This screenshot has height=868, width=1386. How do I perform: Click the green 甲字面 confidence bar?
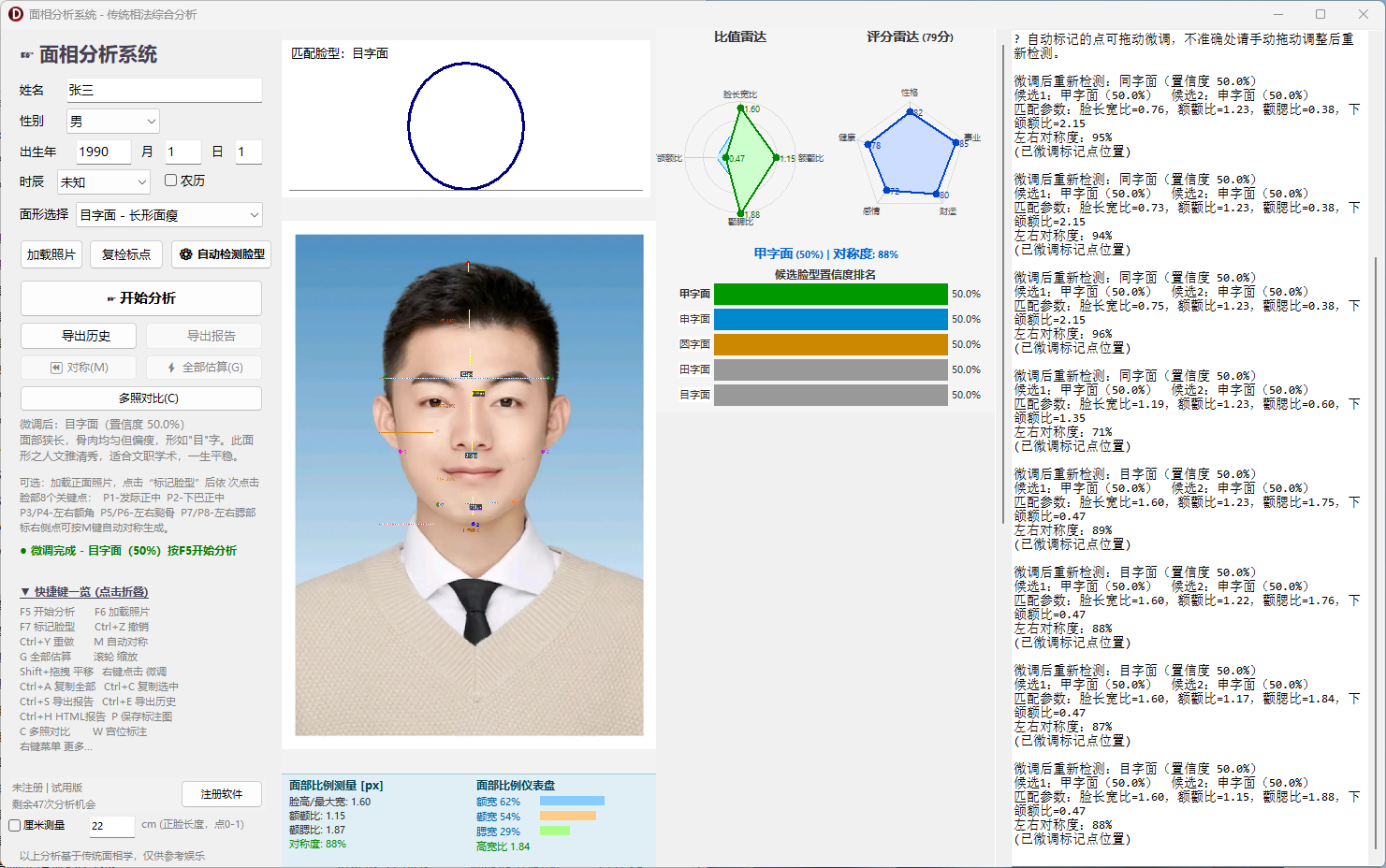point(829,293)
